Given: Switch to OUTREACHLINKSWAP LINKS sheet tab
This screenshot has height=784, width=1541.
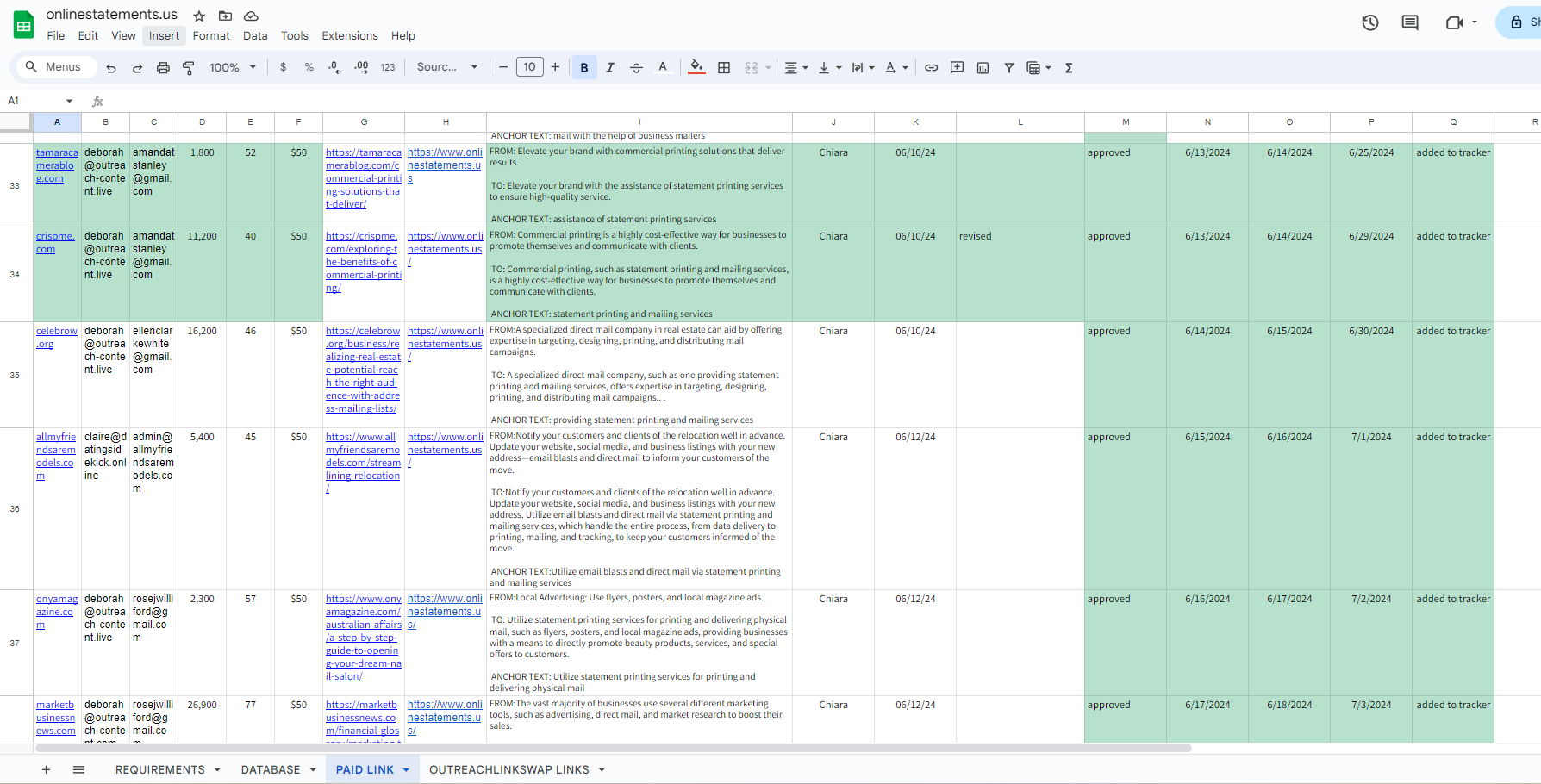Looking at the screenshot, I should click(x=509, y=769).
